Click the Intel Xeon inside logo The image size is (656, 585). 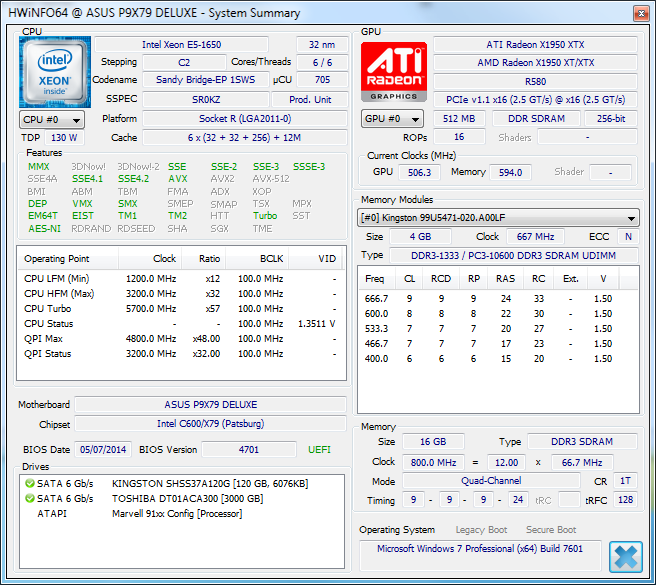click(55, 72)
